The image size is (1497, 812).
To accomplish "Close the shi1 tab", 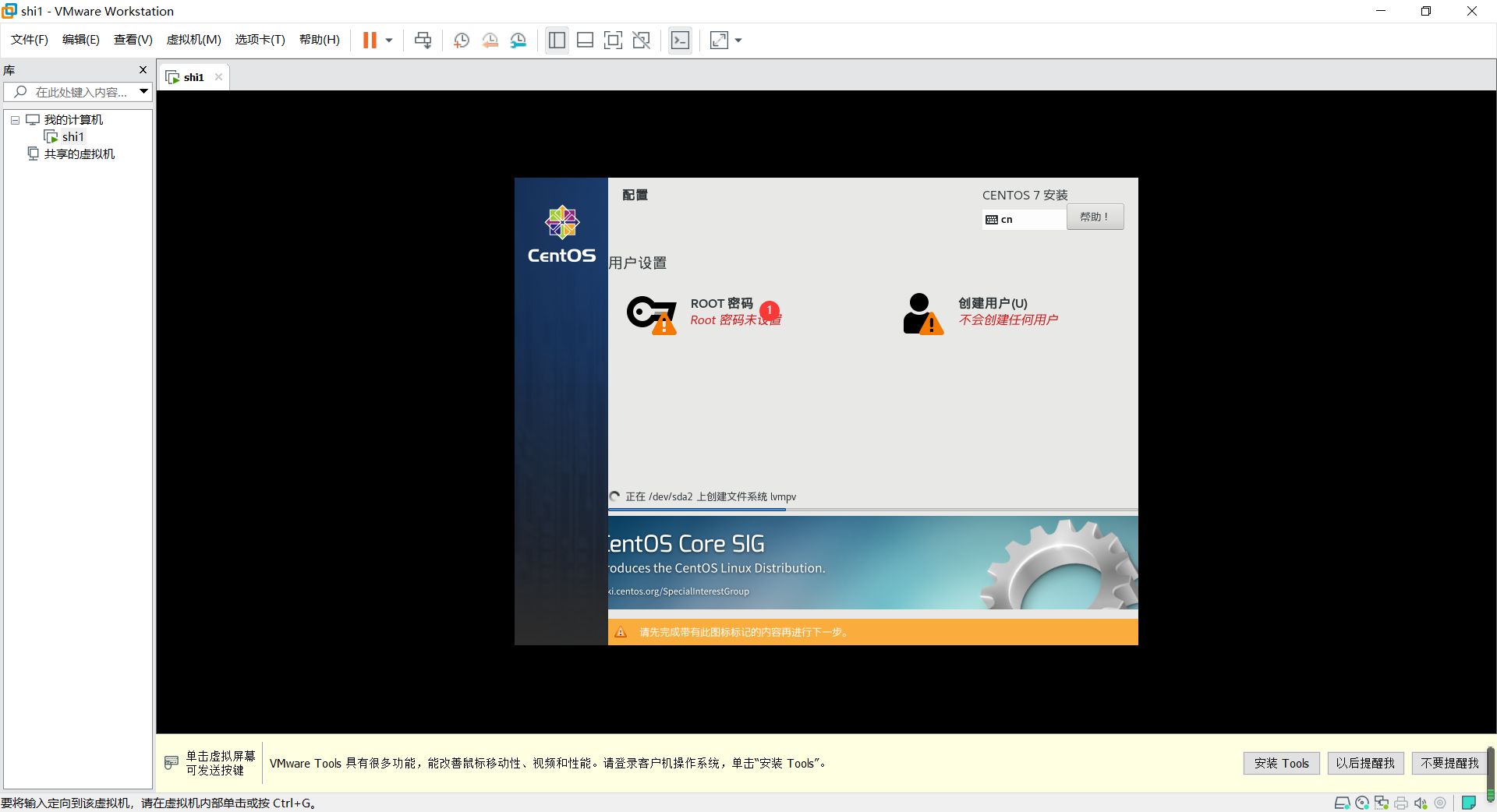I will click(x=219, y=76).
